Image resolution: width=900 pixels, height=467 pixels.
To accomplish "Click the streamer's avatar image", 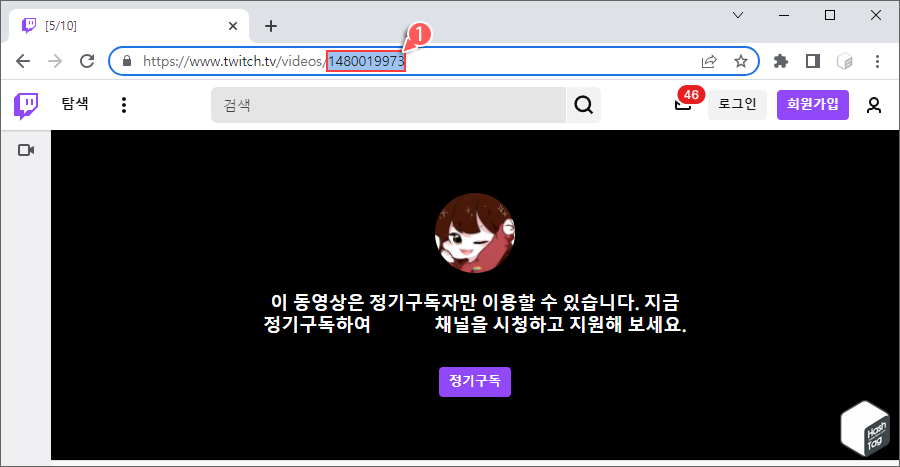I will (475, 233).
